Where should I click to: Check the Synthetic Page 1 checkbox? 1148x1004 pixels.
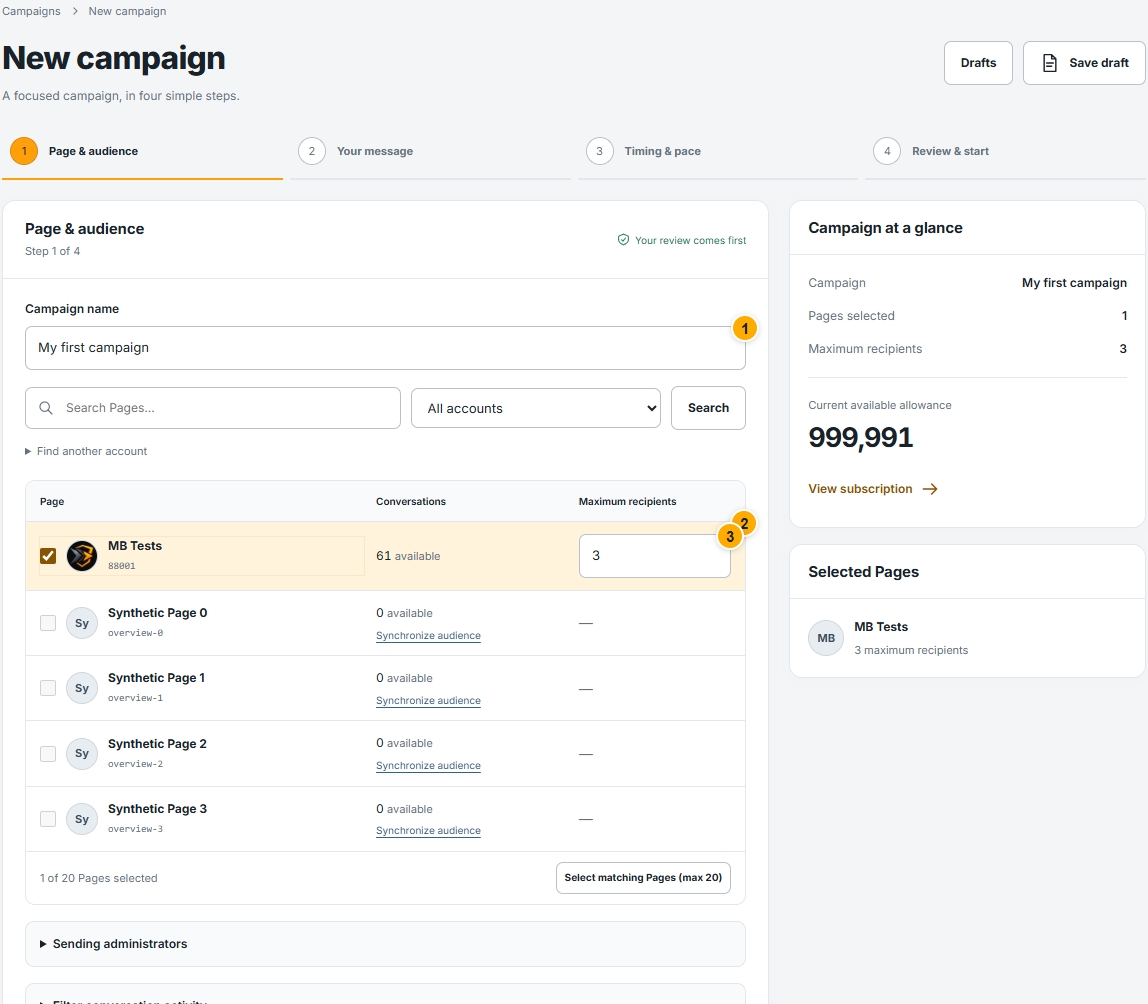tap(48, 688)
